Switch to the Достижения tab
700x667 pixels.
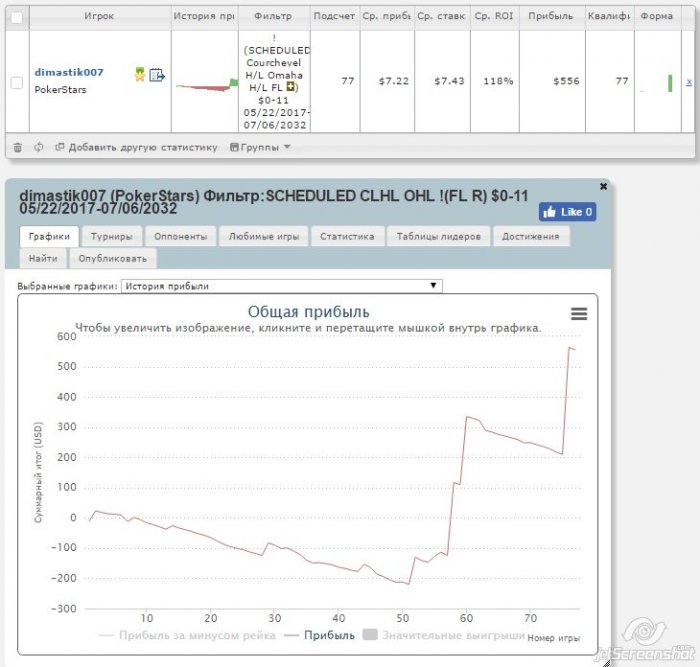(531, 236)
